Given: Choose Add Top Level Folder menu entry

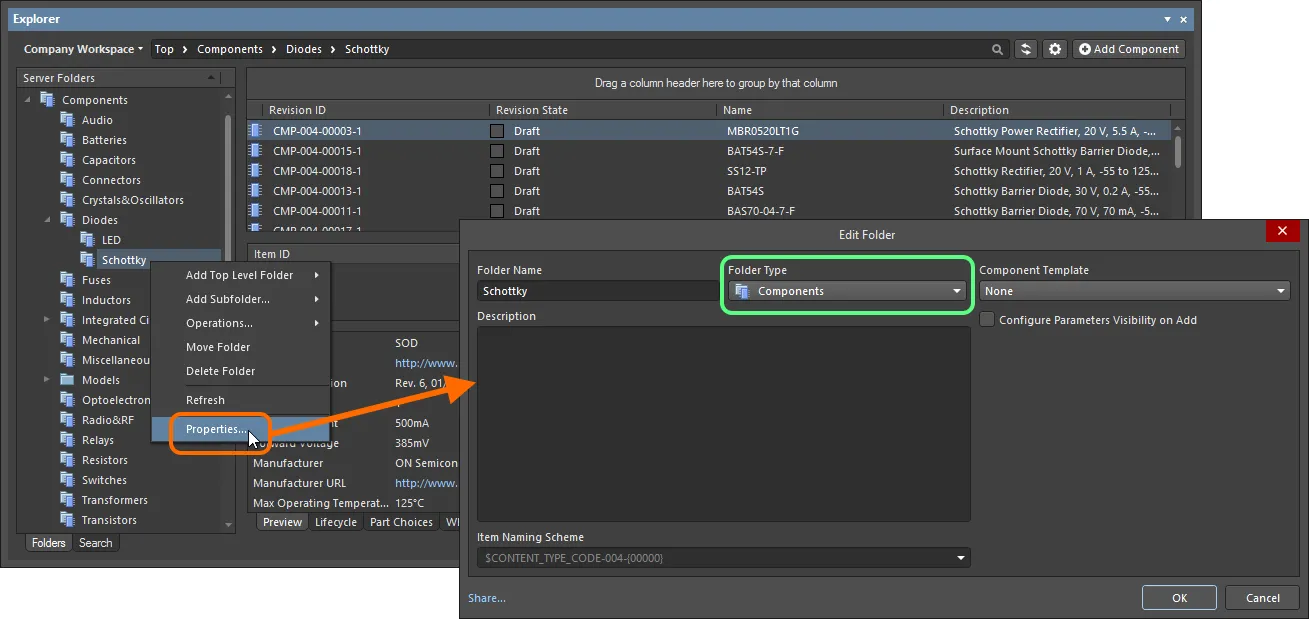Looking at the screenshot, I should tap(240, 275).
